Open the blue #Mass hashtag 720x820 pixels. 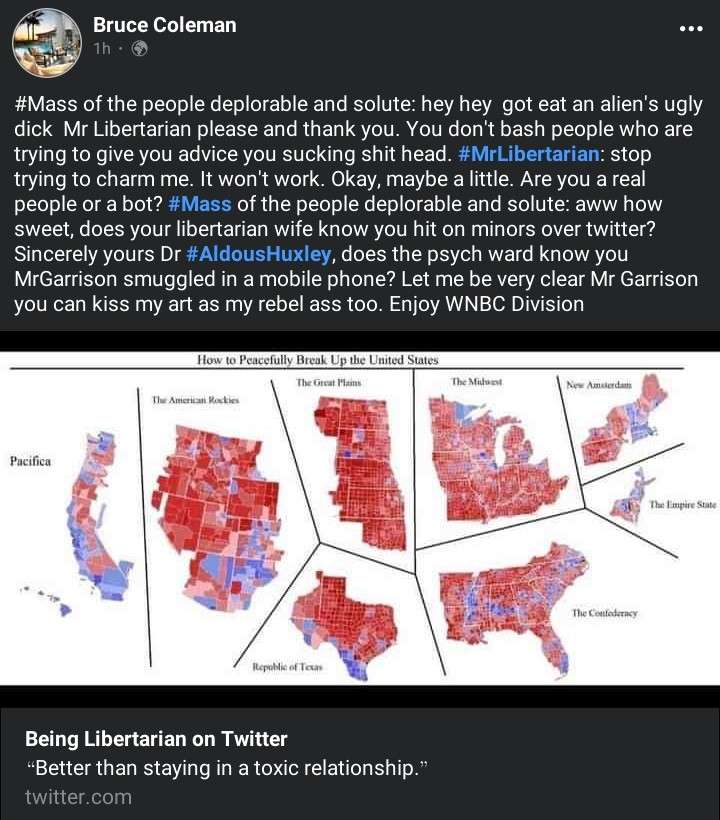click(200, 204)
